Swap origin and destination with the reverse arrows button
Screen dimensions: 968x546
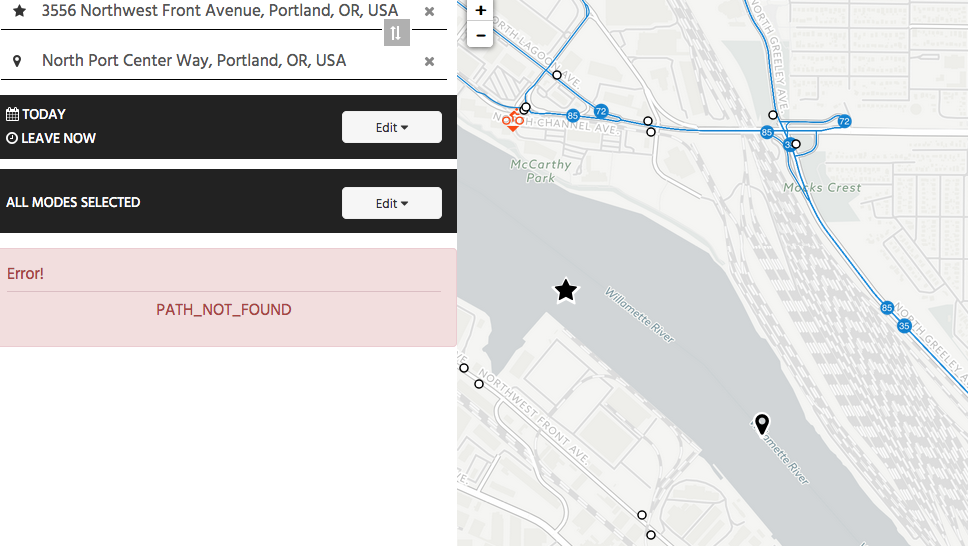396,33
